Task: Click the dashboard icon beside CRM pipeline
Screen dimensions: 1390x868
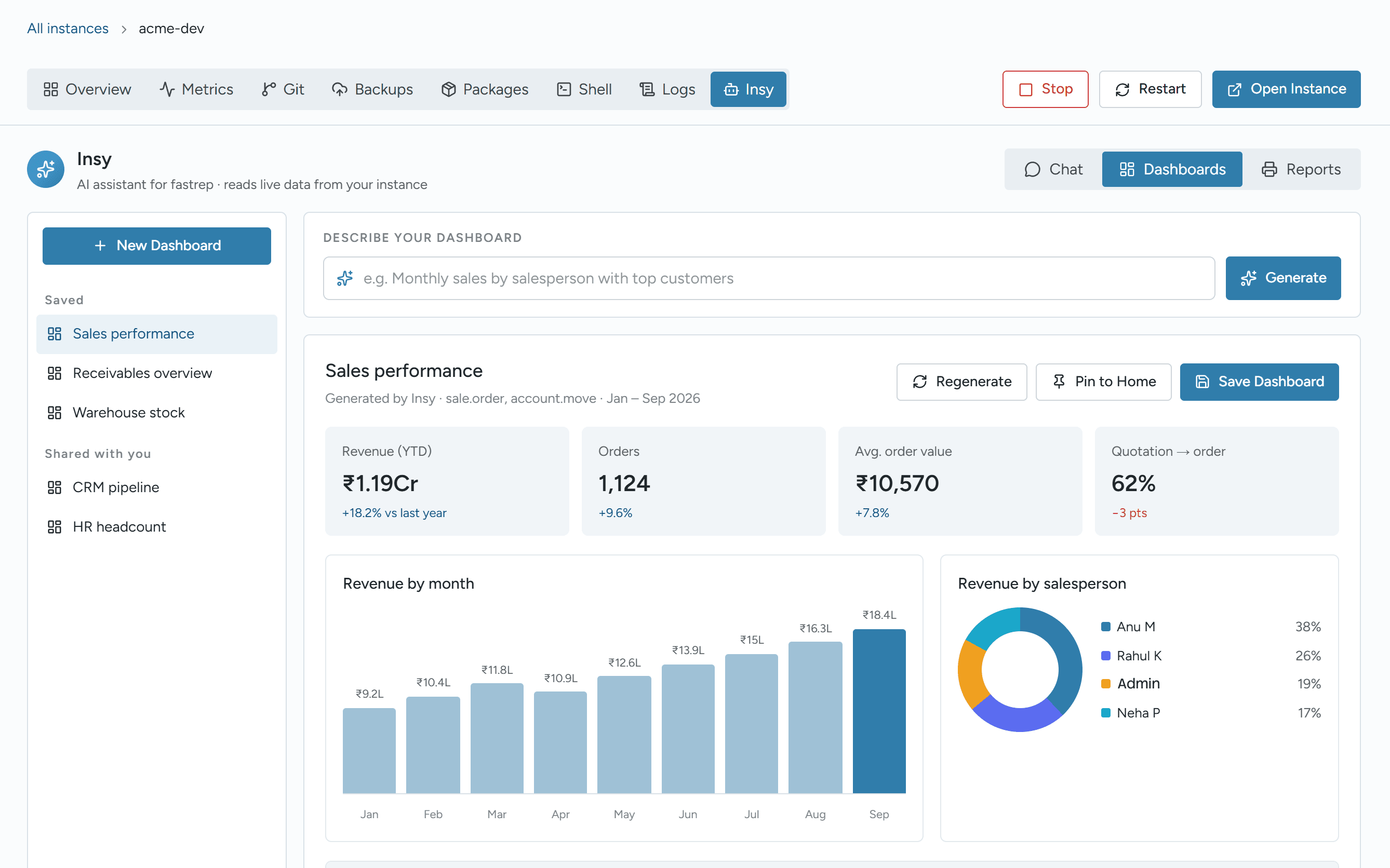Action: 55,487
